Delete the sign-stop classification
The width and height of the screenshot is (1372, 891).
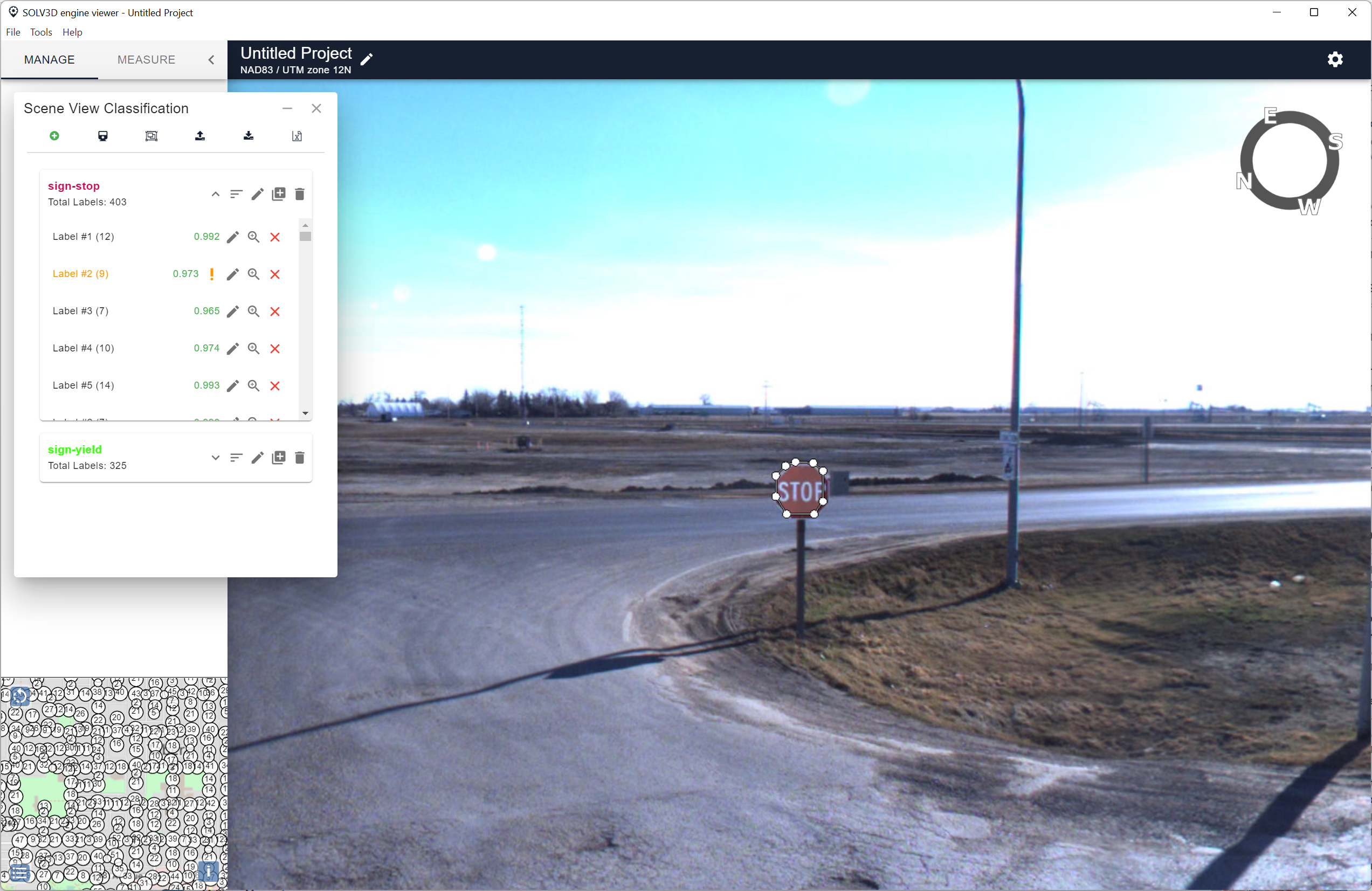click(x=299, y=194)
